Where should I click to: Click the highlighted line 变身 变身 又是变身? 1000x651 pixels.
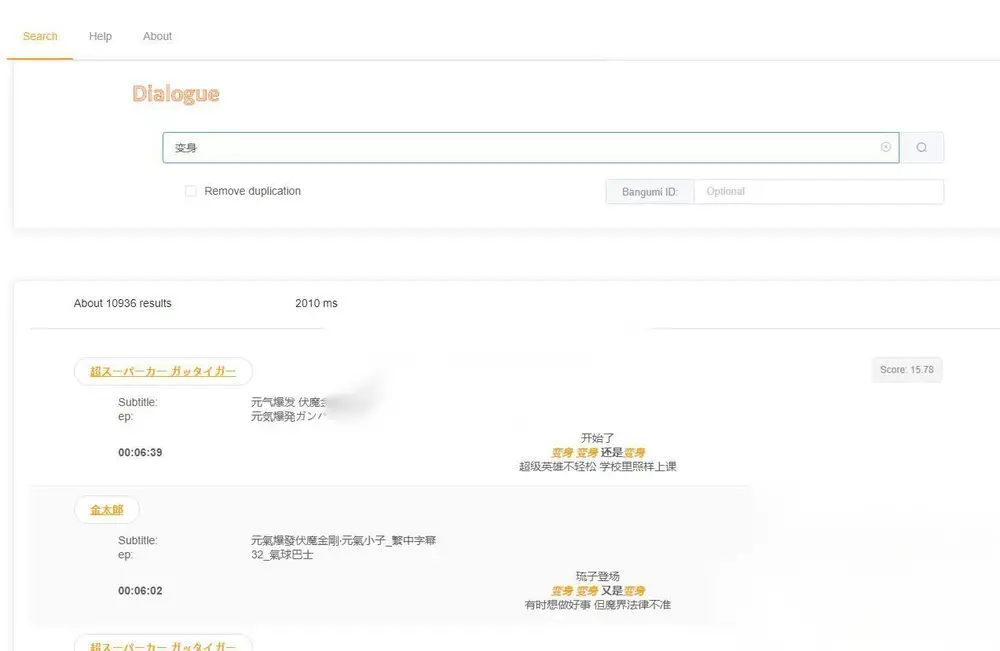[598, 591]
